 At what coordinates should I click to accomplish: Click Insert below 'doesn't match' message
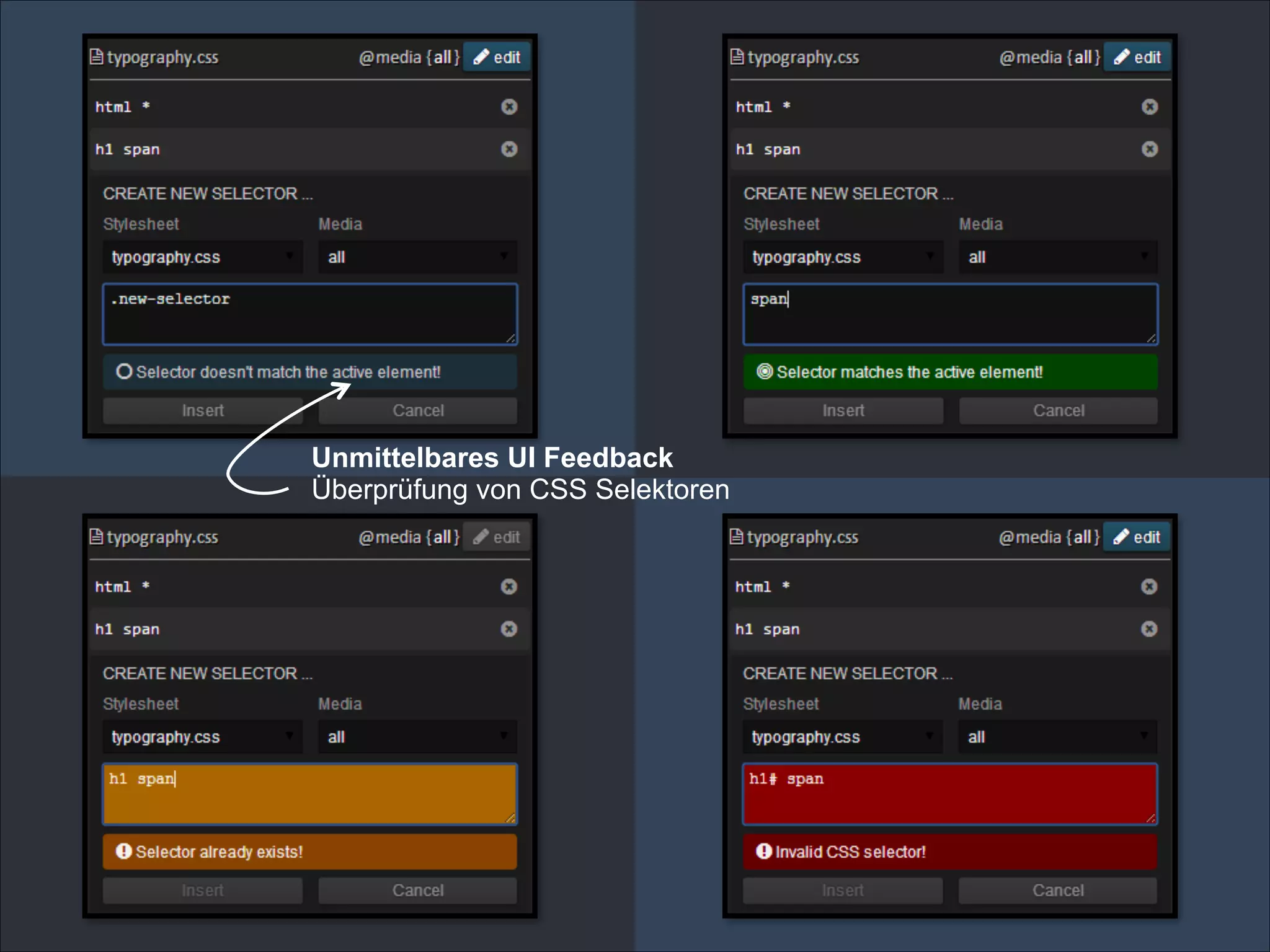coord(203,410)
